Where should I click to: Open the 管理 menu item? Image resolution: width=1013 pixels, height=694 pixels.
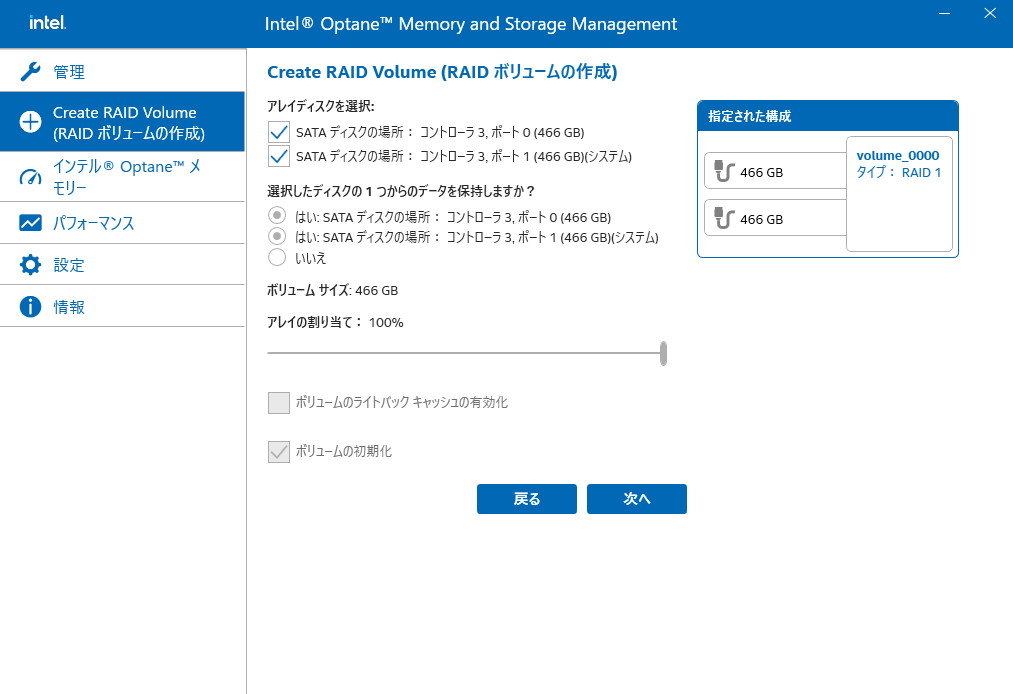122,71
